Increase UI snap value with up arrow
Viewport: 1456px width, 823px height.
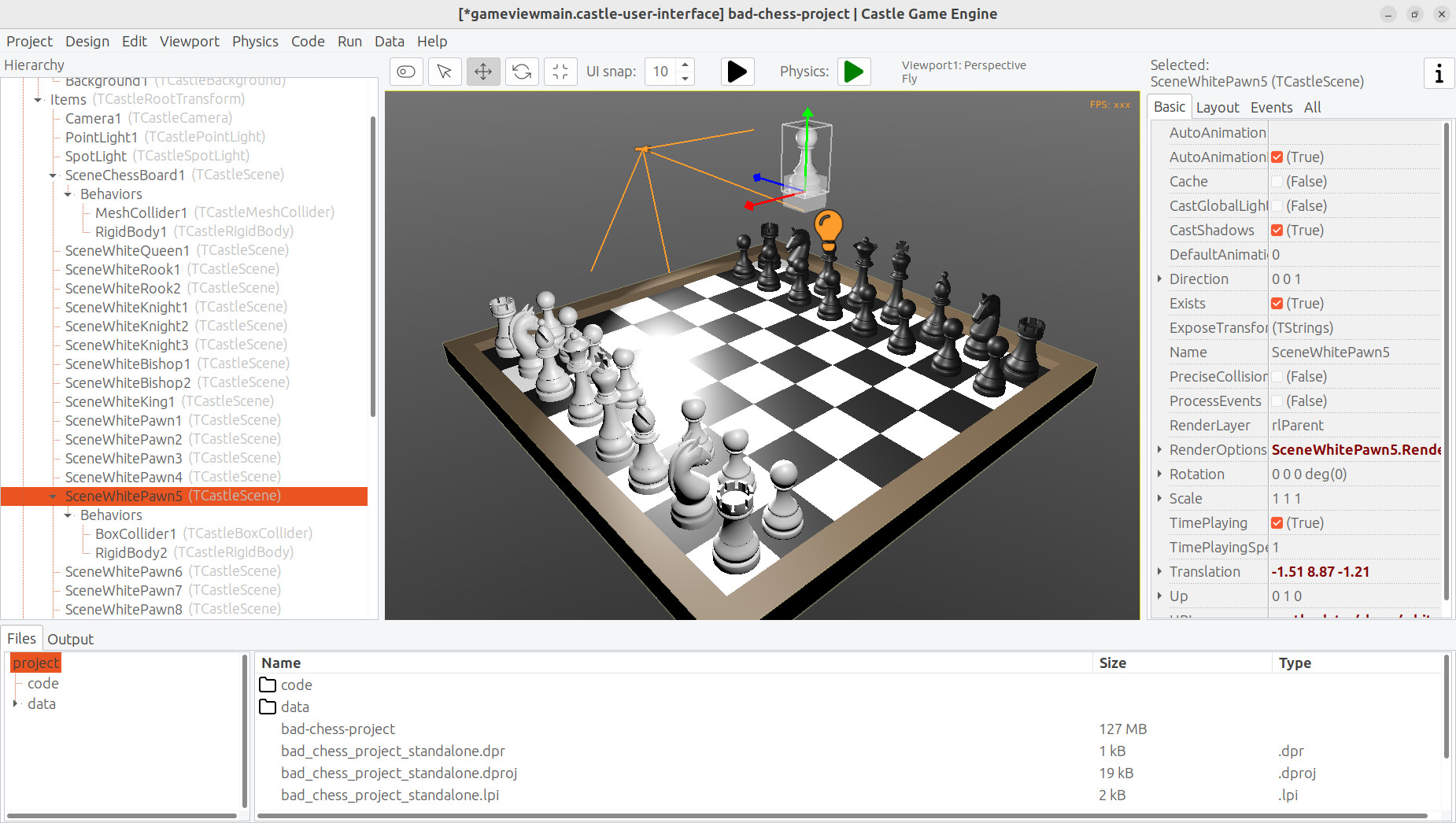686,65
